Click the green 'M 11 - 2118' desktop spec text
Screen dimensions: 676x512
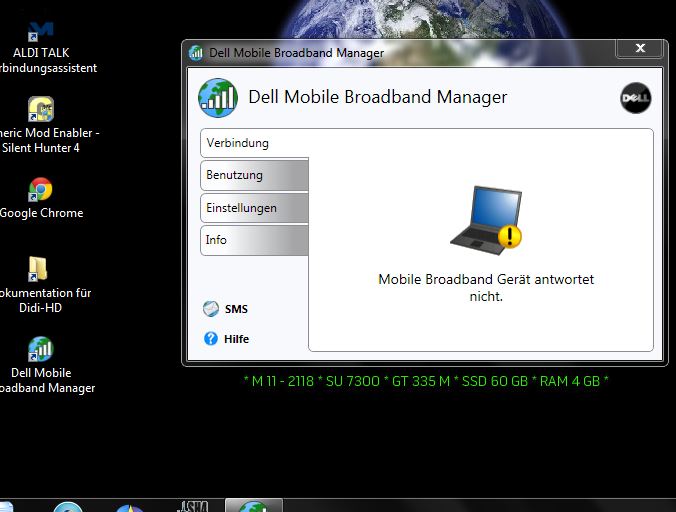(x=426, y=381)
